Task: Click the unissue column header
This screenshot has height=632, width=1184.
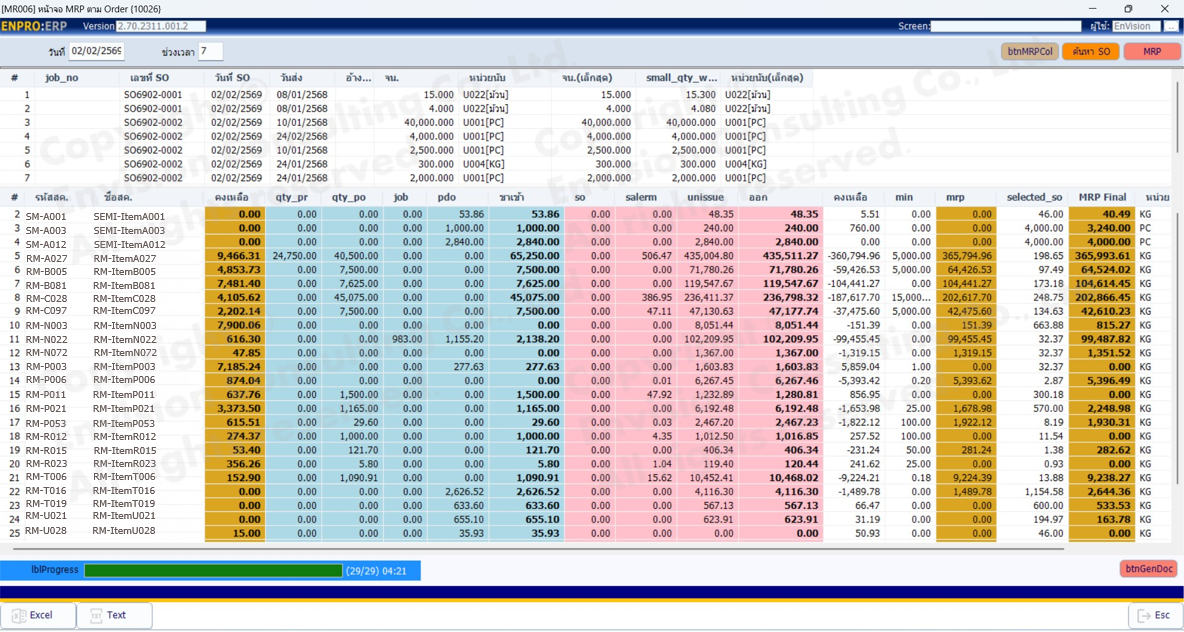Action: (x=705, y=197)
